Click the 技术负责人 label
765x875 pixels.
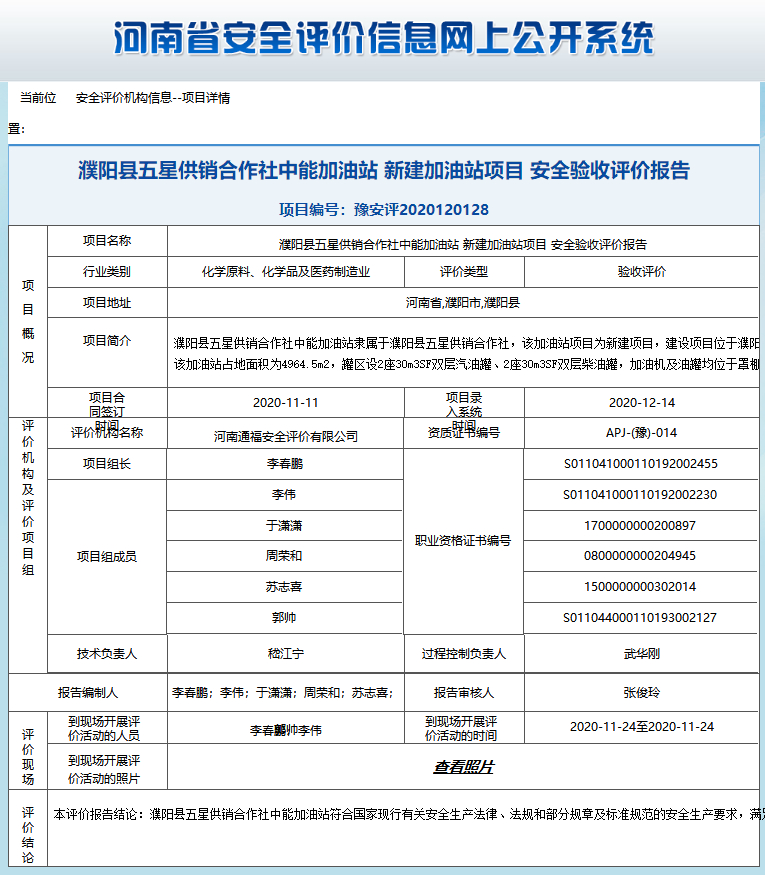107,653
